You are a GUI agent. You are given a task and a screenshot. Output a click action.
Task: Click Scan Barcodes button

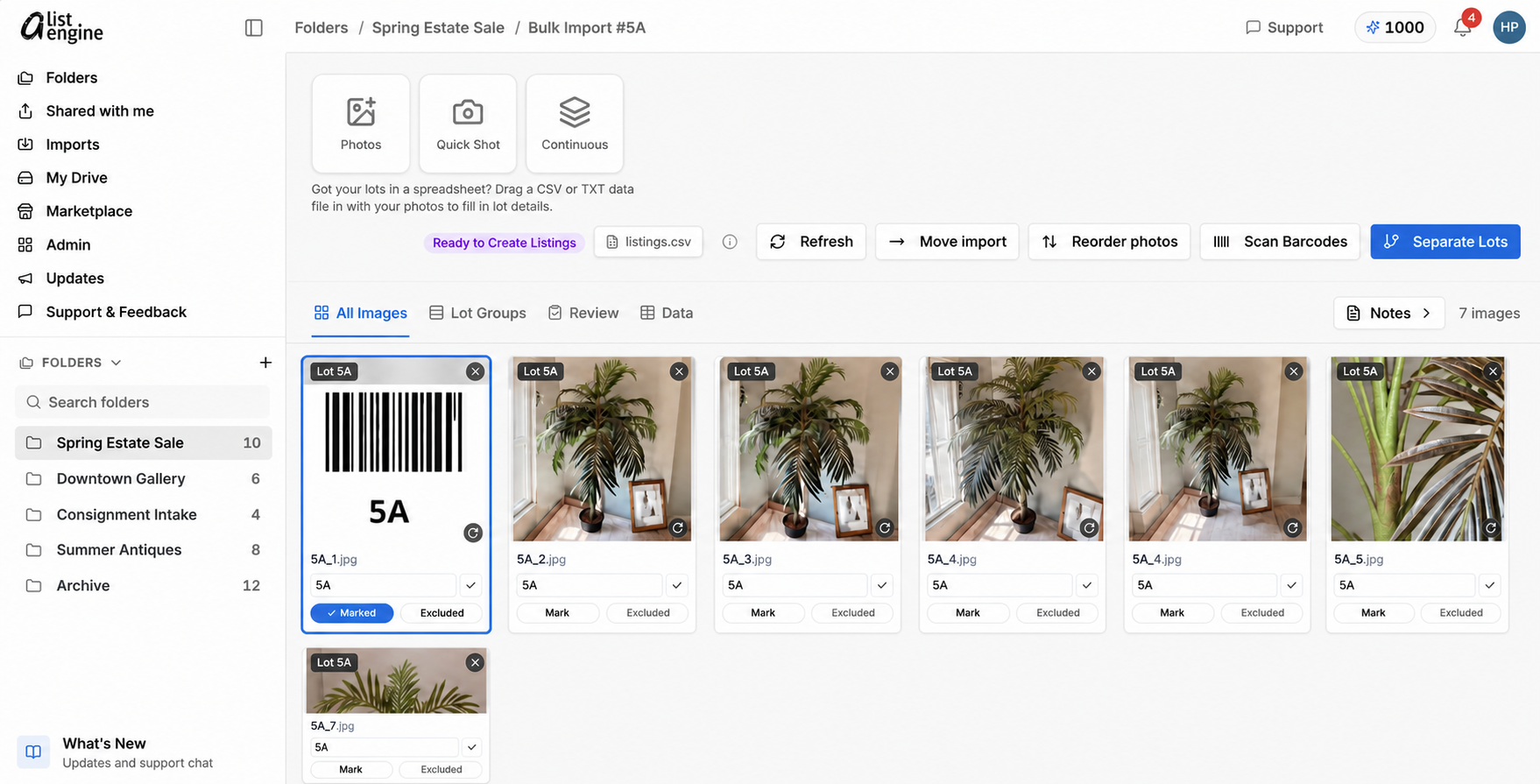tap(1280, 242)
